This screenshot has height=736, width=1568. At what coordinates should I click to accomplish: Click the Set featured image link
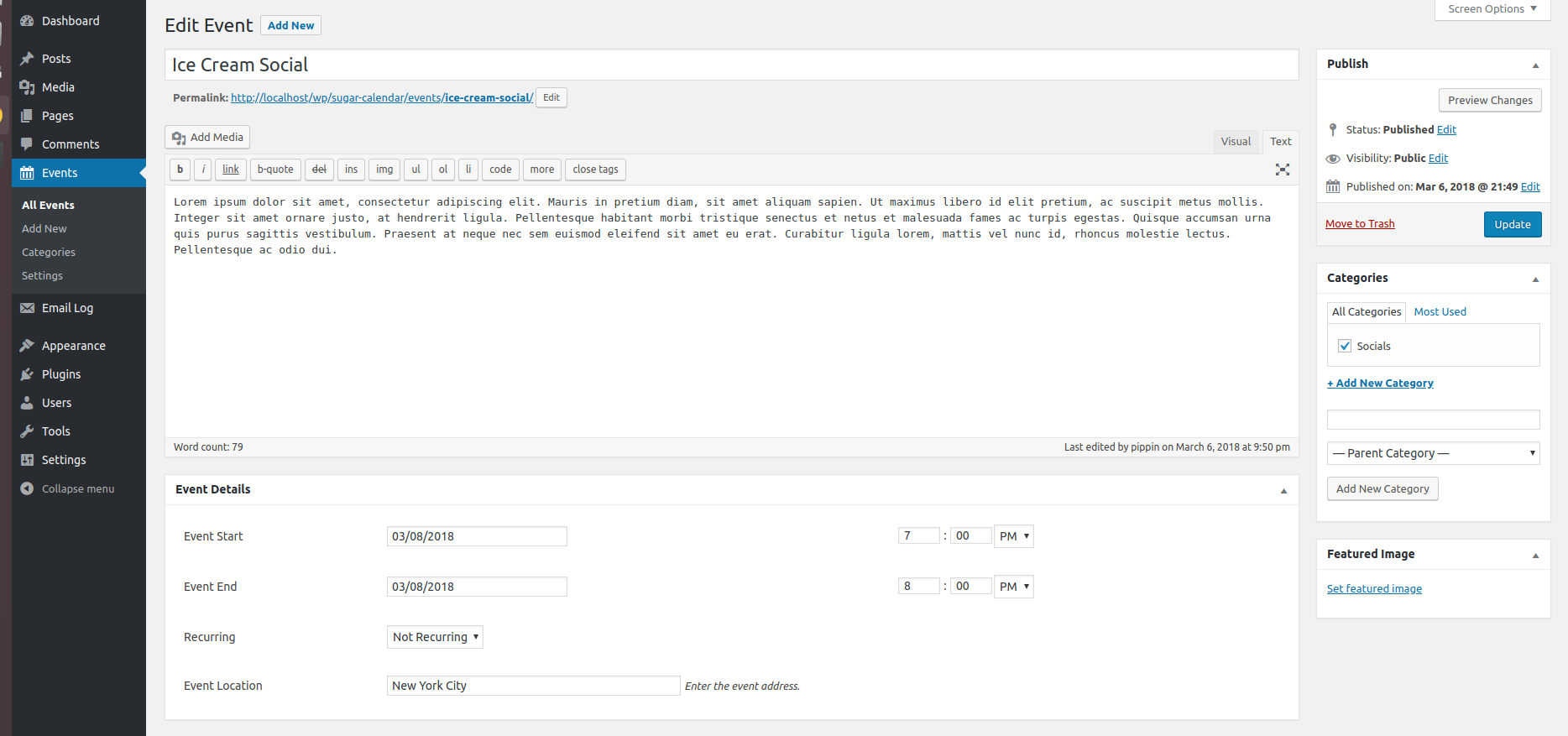[1374, 588]
